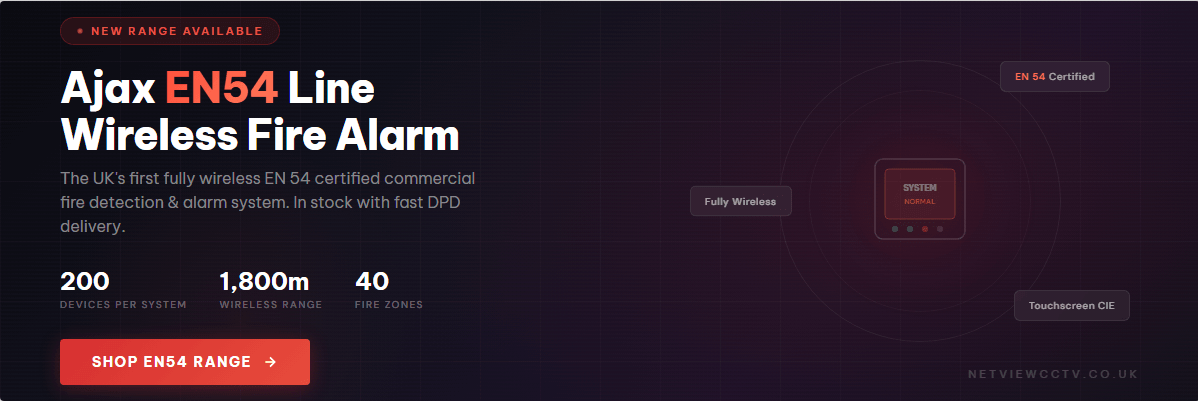Click the 200 devices per system stat
This screenshot has width=1198, height=401.
[123, 290]
